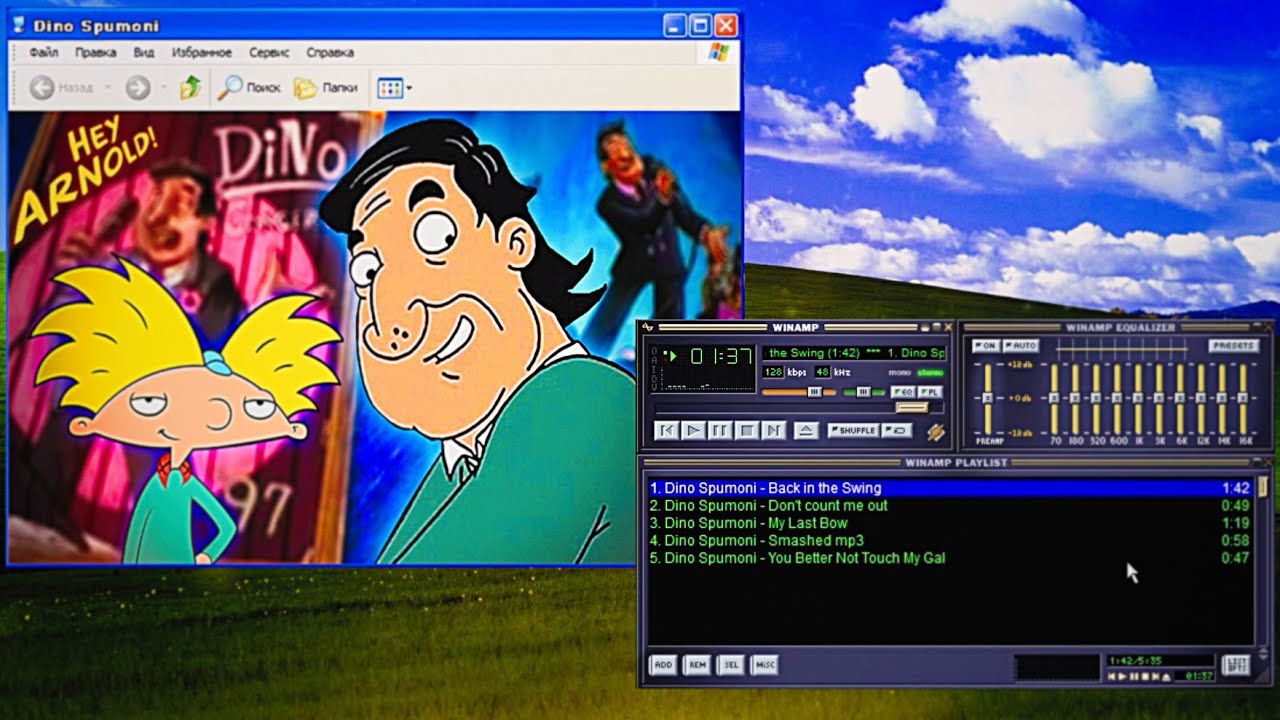This screenshot has height=720, width=1280.
Task: Click the Winamp balance slider
Action: click(863, 392)
